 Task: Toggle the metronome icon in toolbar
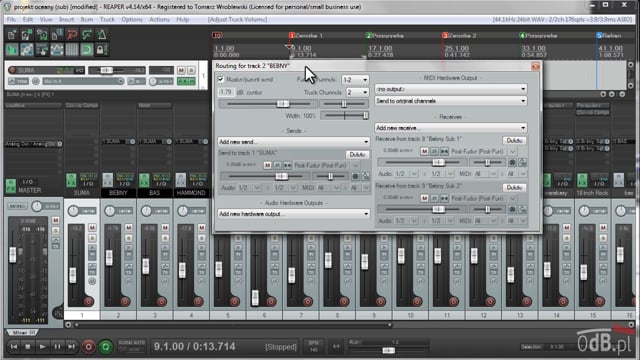(101, 35)
